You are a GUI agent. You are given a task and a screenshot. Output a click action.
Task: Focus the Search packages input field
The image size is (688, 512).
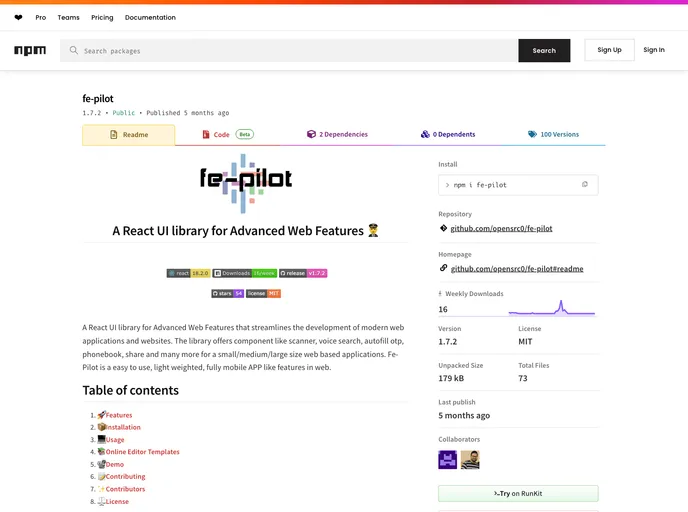(x=289, y=50)
